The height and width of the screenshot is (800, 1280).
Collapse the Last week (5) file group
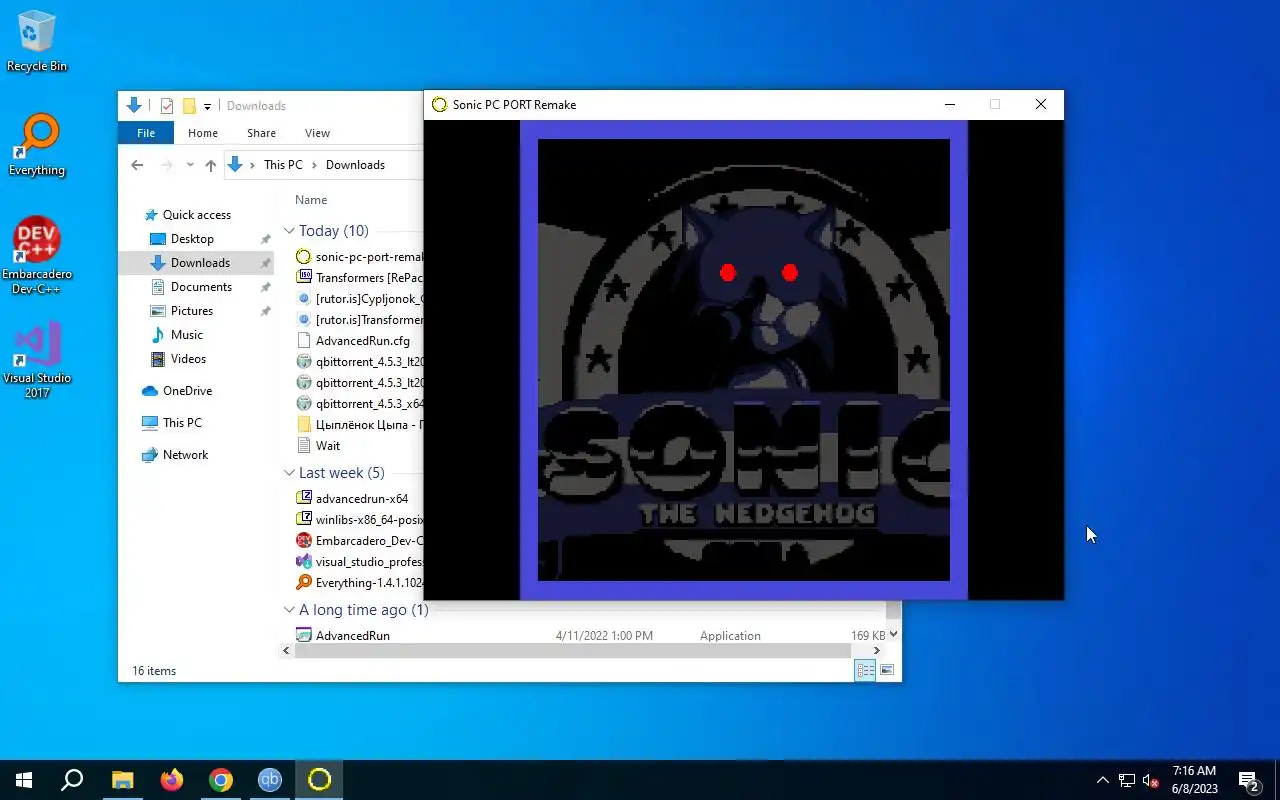tap(289, 473)
